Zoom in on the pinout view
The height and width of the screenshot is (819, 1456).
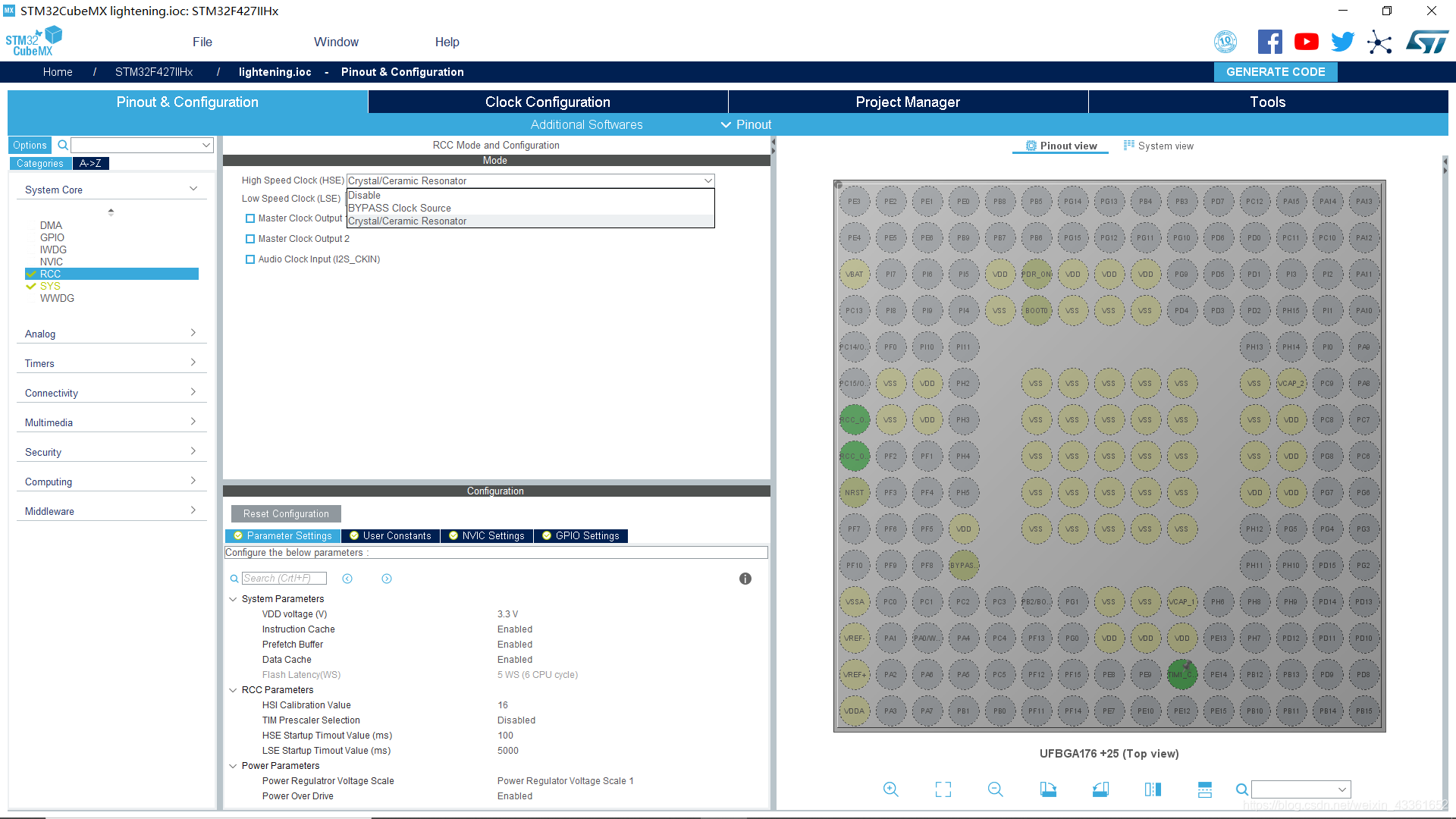pos(891,789)
